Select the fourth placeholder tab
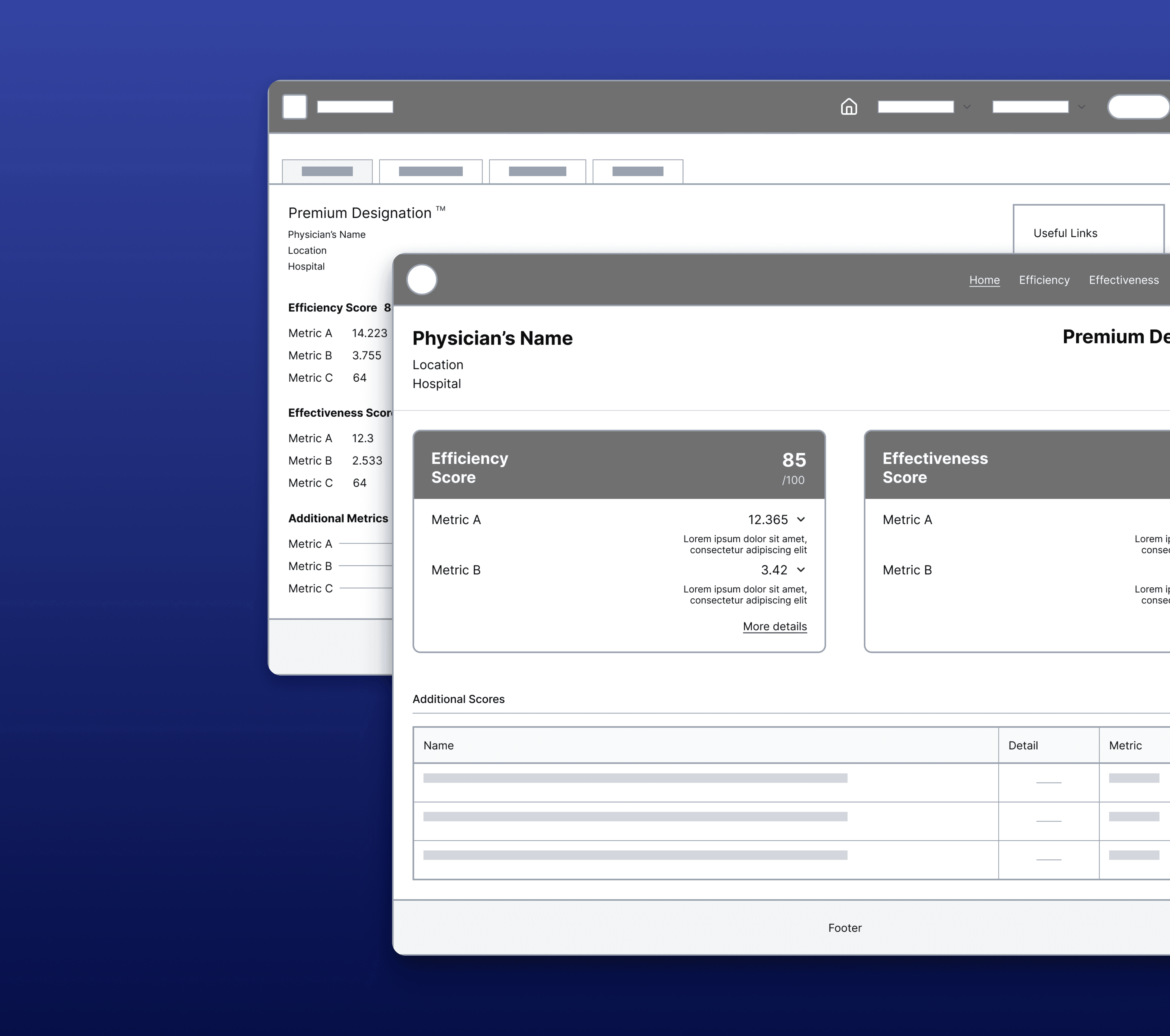 638,171
